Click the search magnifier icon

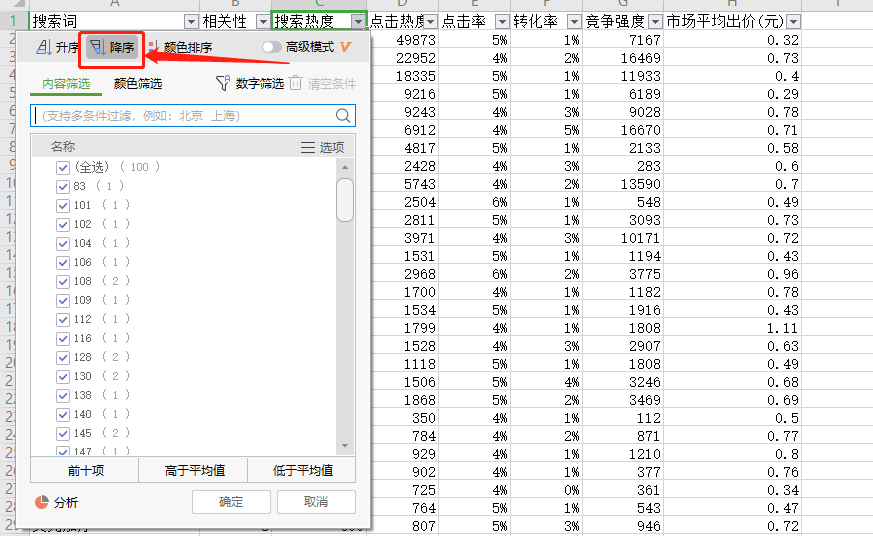coord(343,116)
